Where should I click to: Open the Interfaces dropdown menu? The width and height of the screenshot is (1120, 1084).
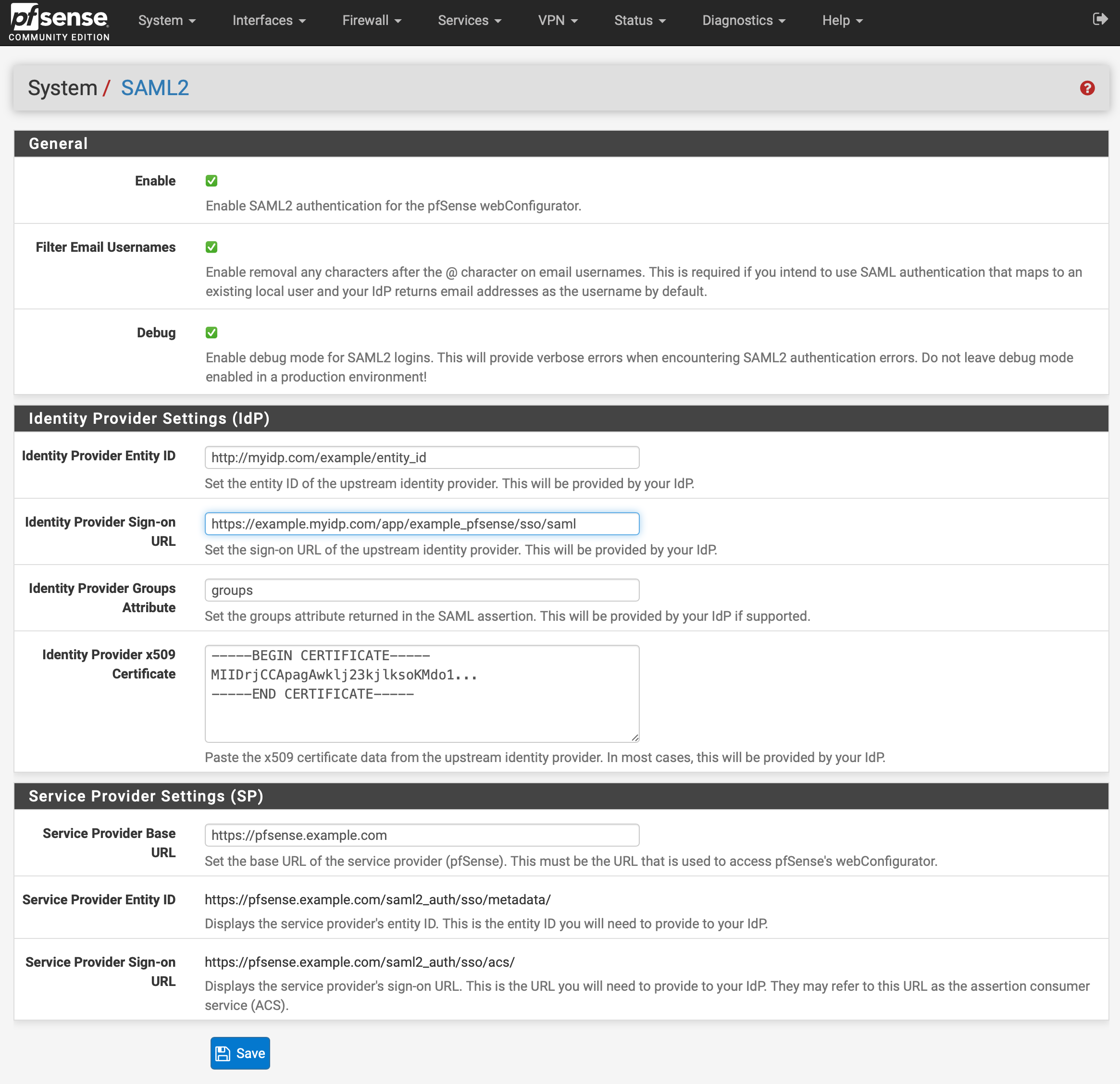click(266, 20)
